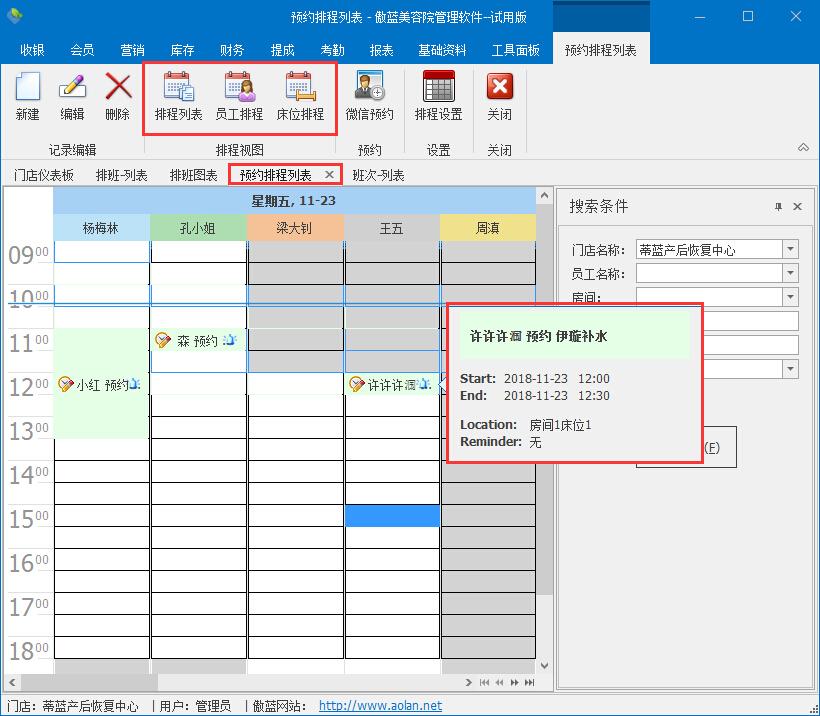Expand the 房间 room dropdown
The image size is (820, 716).
pyautogui.click(x=791, y=297)
